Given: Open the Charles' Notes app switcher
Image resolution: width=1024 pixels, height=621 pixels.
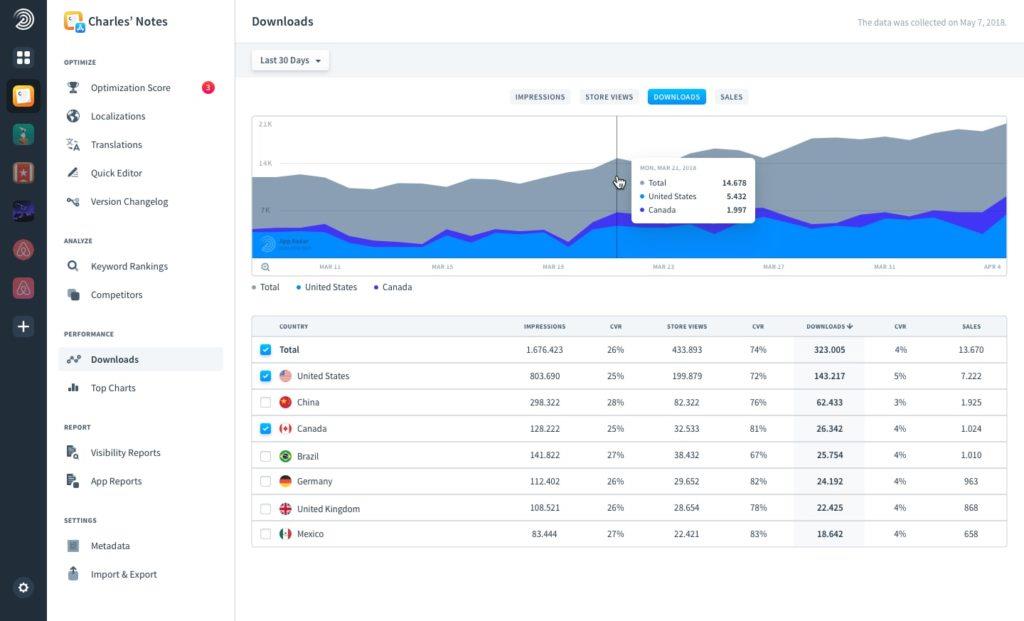Looking at the screenshot, I should pyautogui.click(x=116, y=21).
